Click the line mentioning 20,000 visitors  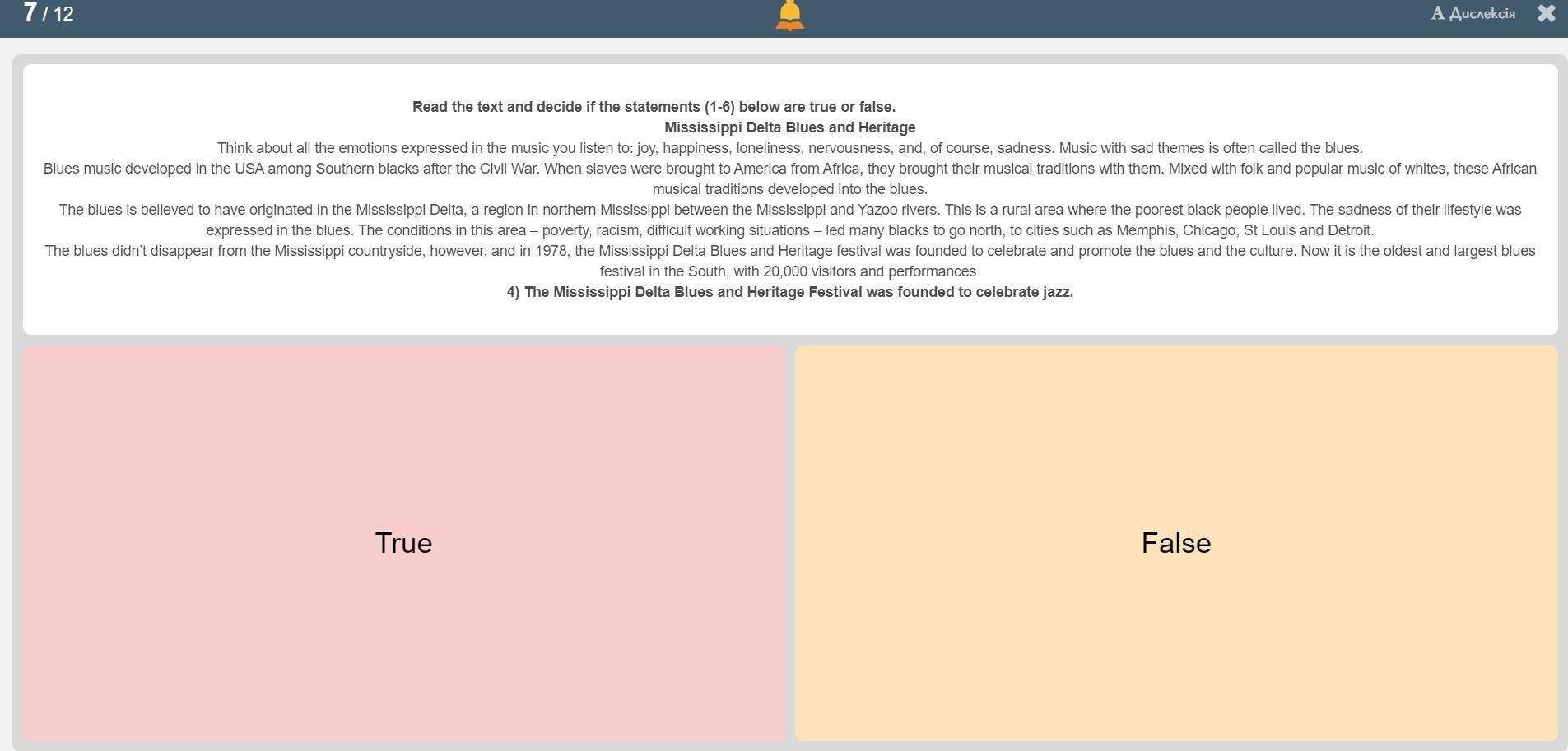788,271
